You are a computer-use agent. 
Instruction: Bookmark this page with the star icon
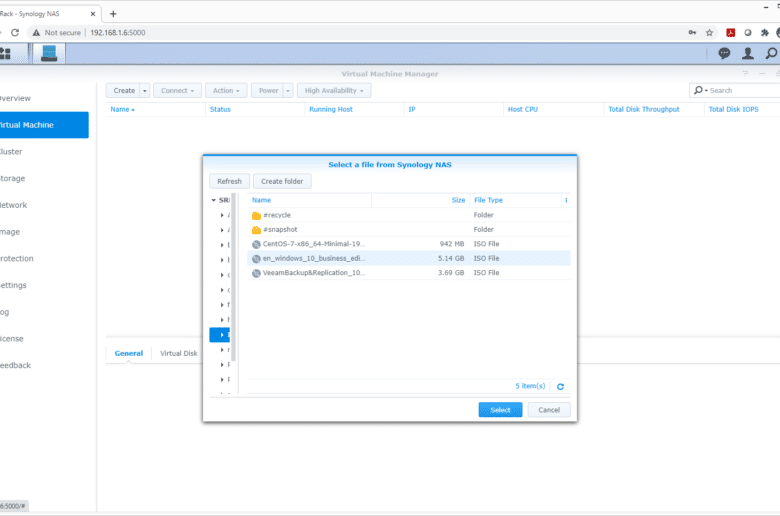(709, 32)
